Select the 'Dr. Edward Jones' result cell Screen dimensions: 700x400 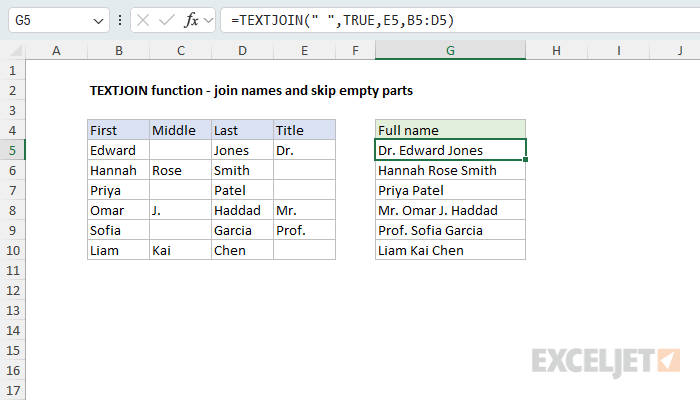click(450, 150)
